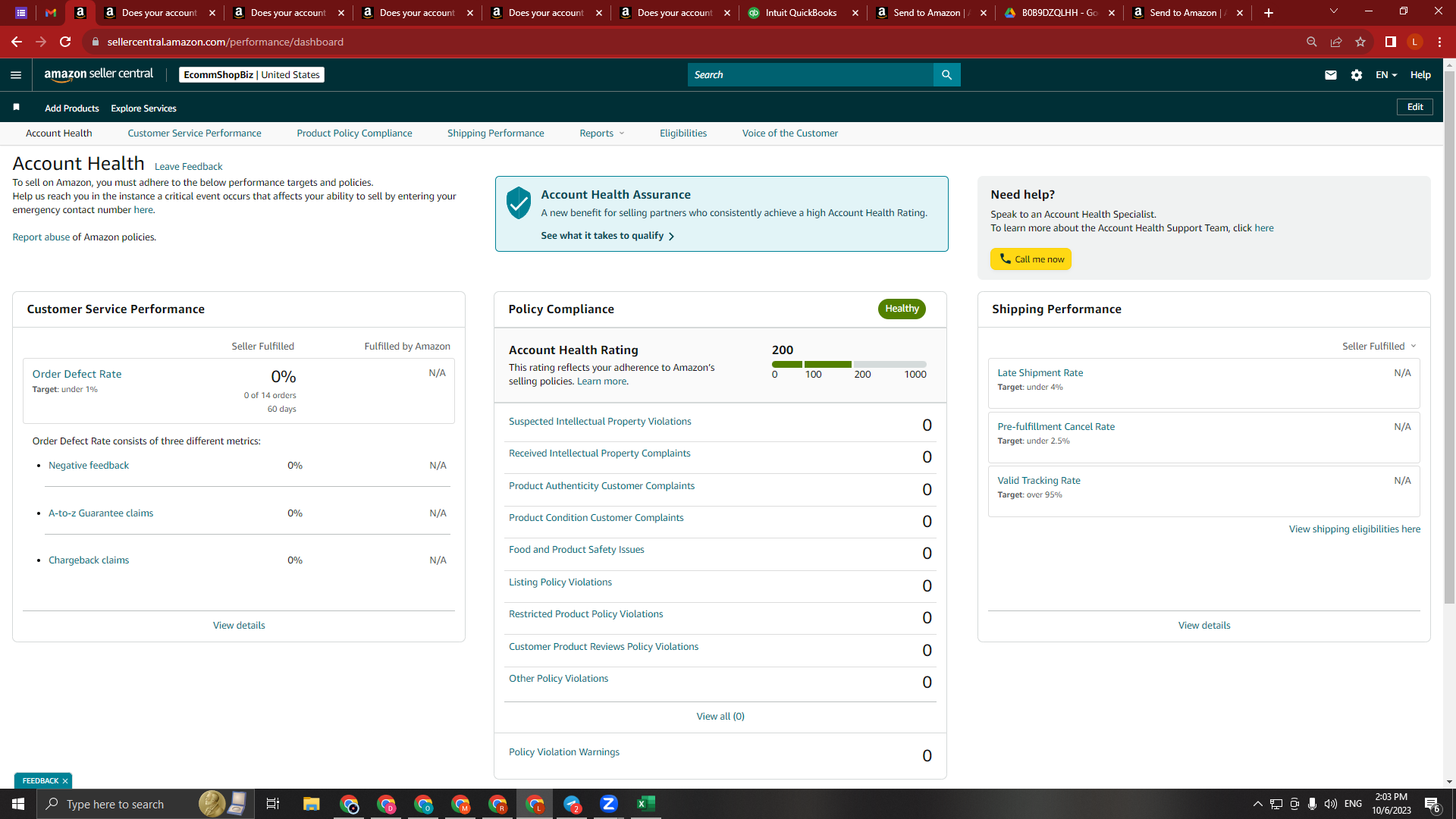
Task: Open A-to-z Guarantee claims link
Action: pos(101,513)
